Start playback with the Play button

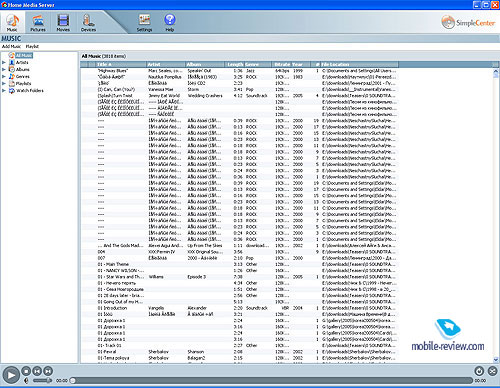pyautogui.click(x=11, y=375)
